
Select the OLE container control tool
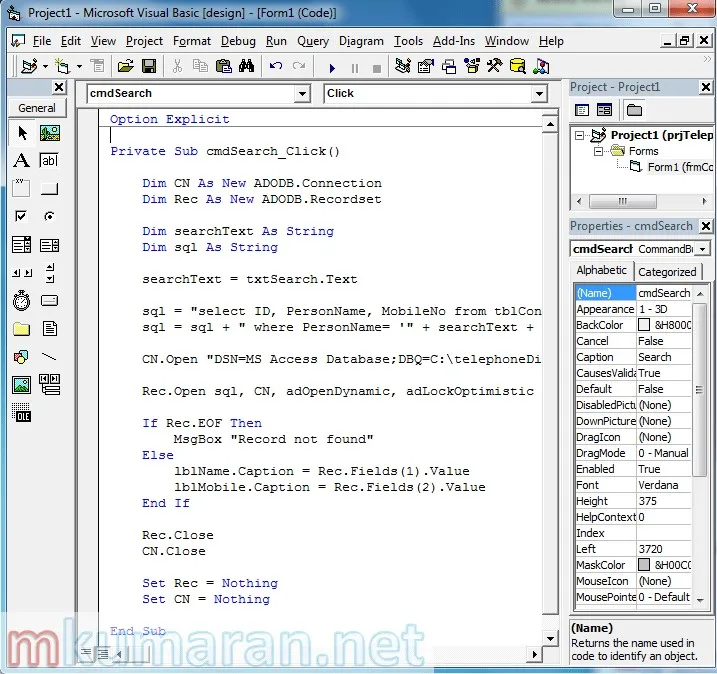tap(21, 412)
